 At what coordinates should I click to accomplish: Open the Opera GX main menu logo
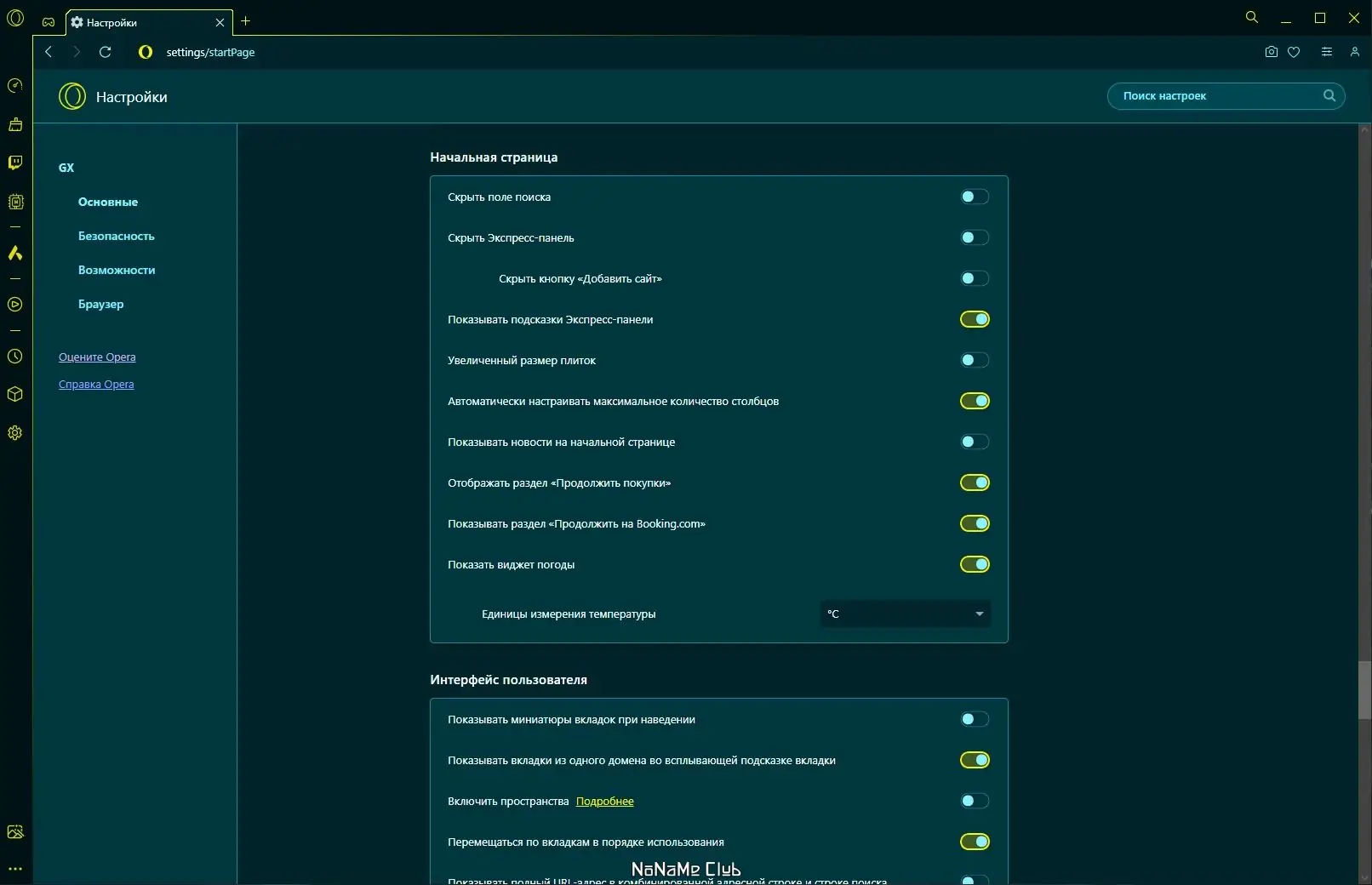tap(15, 18)
